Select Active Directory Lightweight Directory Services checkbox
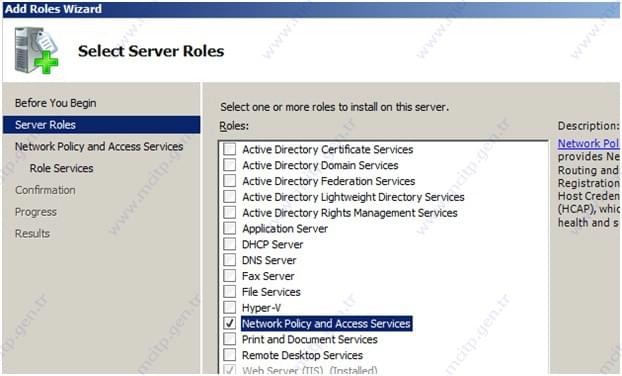622x376 pixels. pos(229,197)
